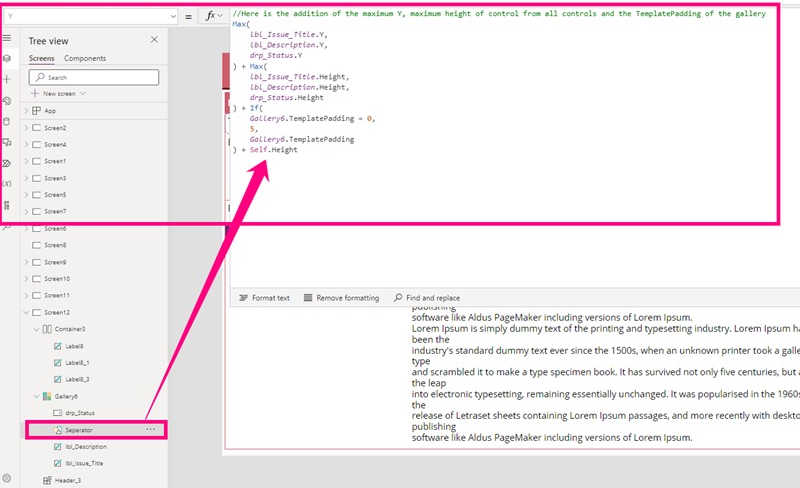Screen dimensions: 800x488
Task: Click the Remove formatting button label
Action: click(347, 298)
